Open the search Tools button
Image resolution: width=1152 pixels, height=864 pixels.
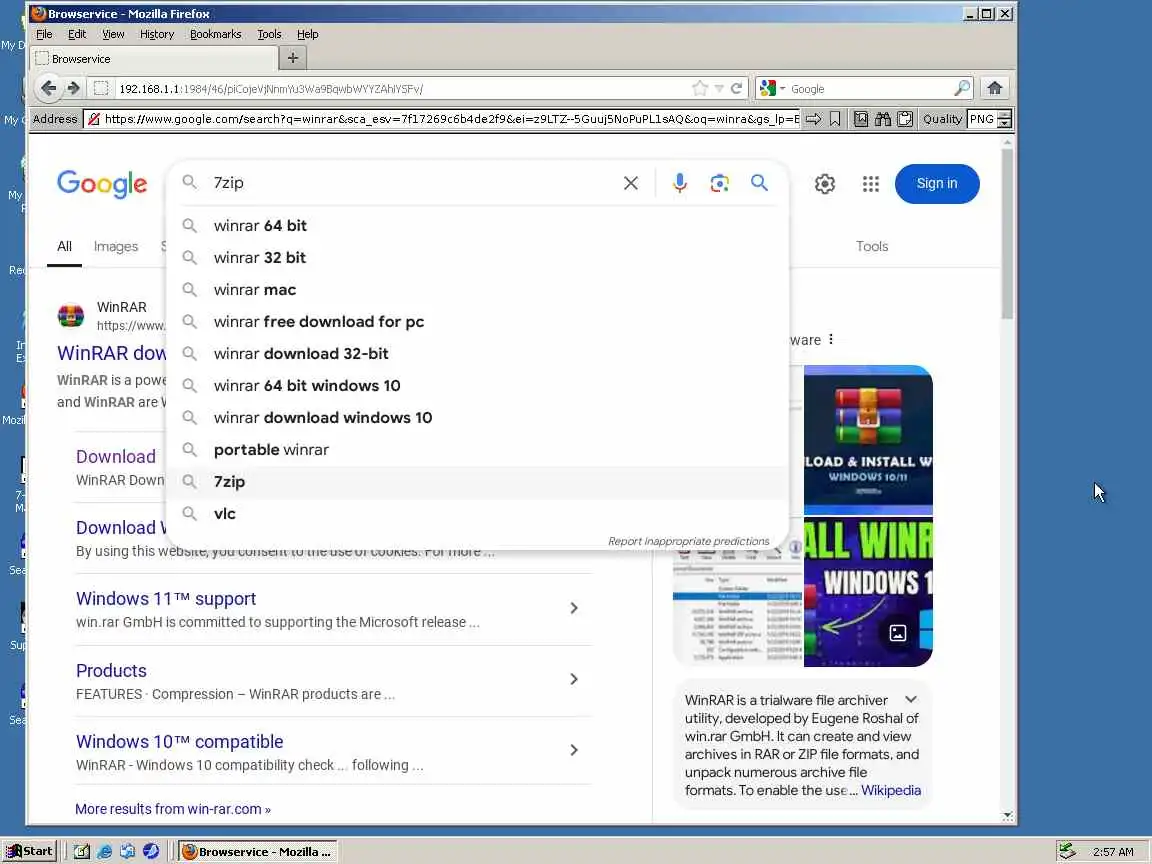pos(872,247)
